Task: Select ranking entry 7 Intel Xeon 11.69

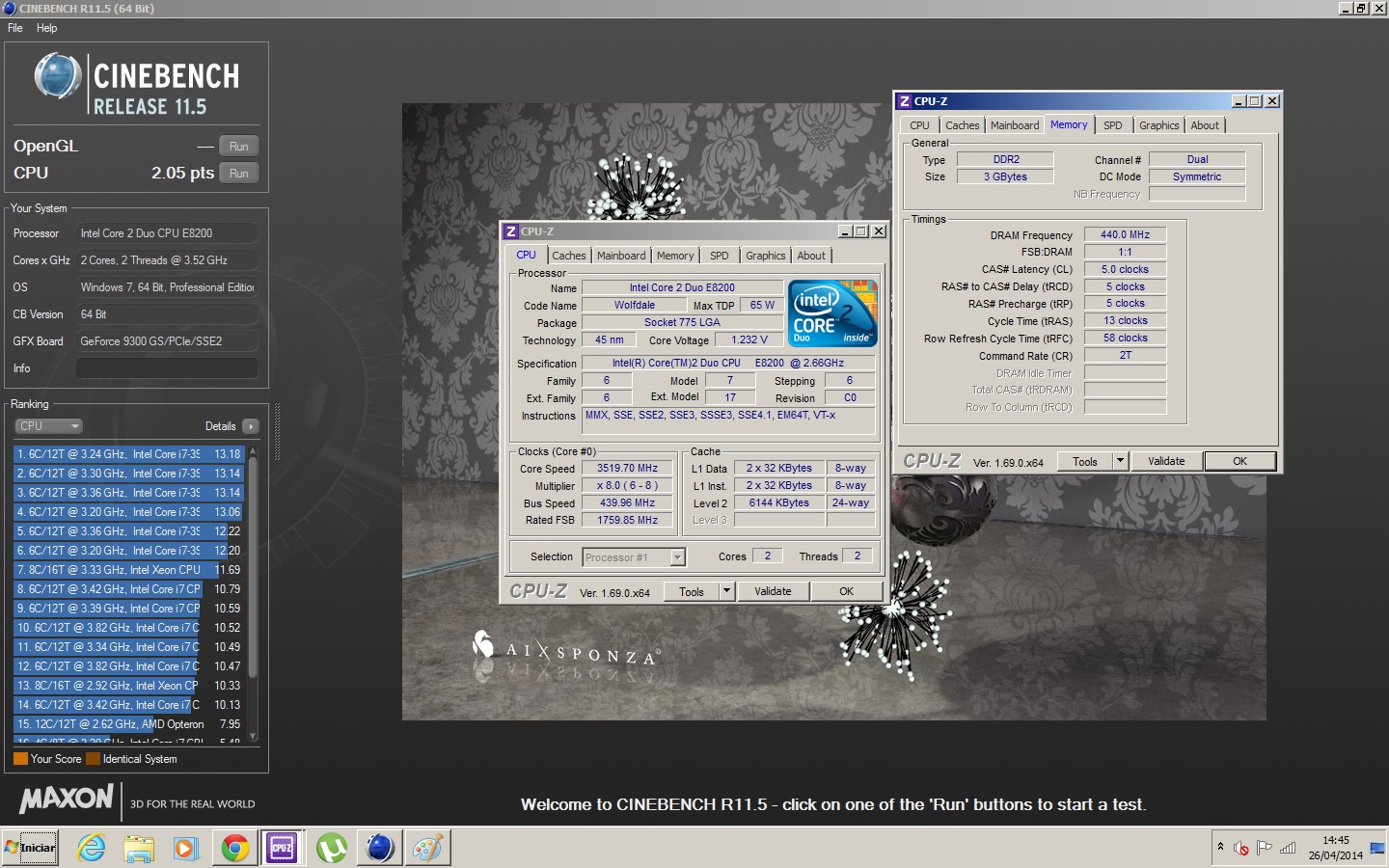Action: (128, 570)
